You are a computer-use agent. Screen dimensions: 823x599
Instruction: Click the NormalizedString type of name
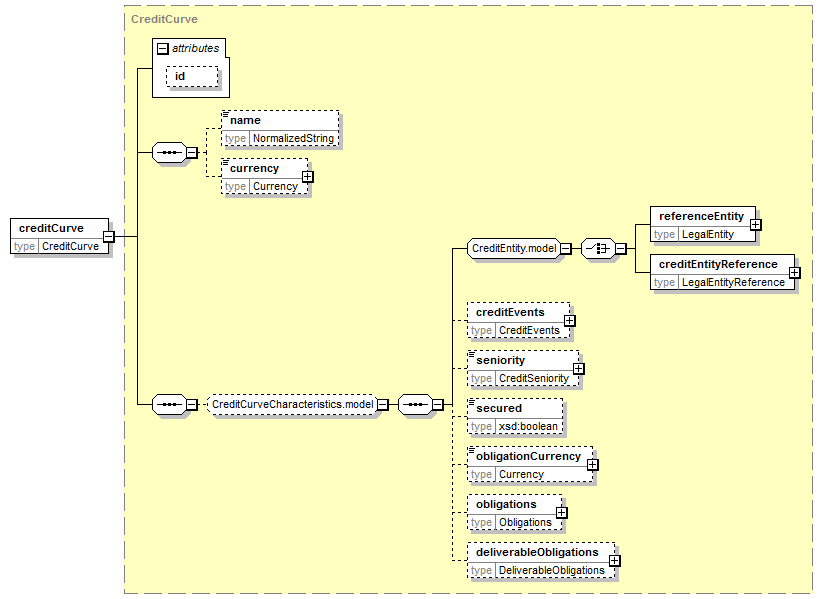[293, 139]
